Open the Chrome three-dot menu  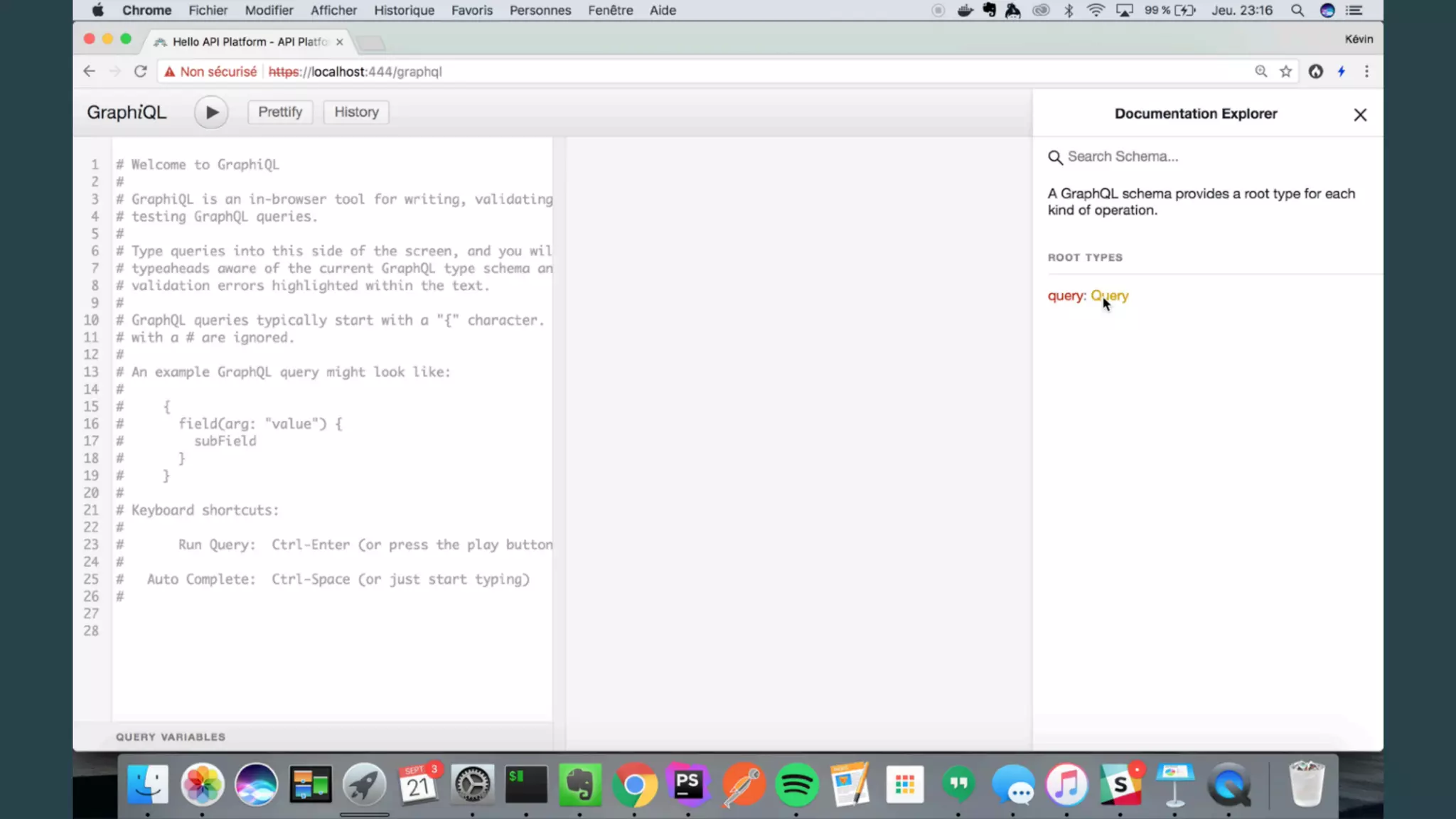click(x=1366, y=71)
